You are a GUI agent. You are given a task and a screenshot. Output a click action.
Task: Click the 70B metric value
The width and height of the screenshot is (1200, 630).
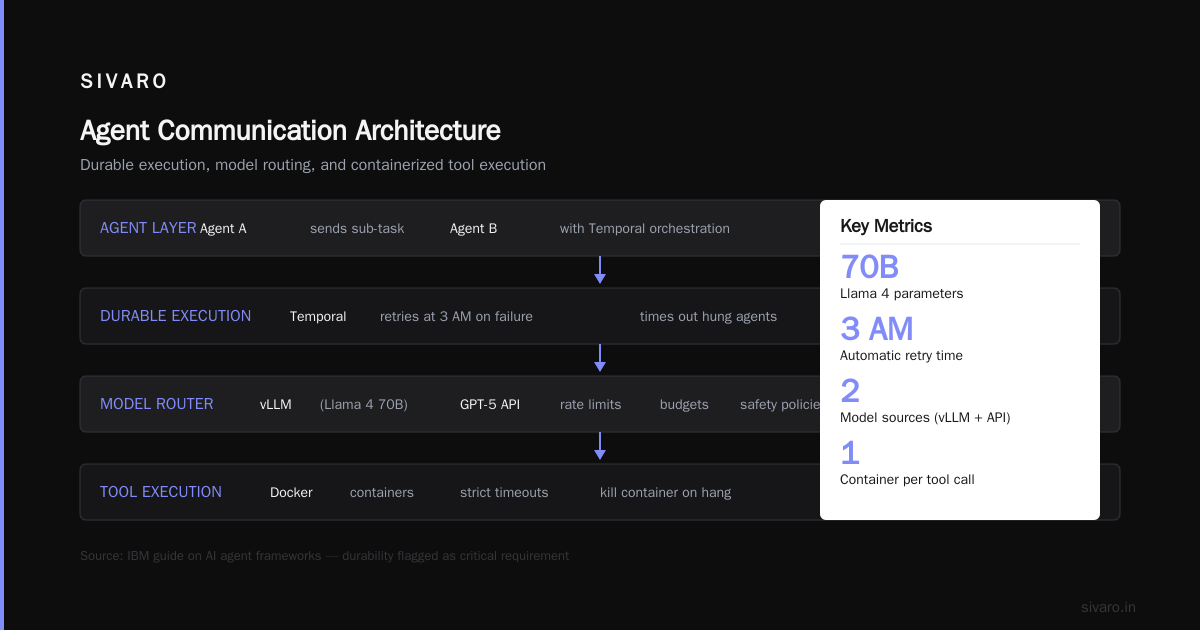[870, 267]
